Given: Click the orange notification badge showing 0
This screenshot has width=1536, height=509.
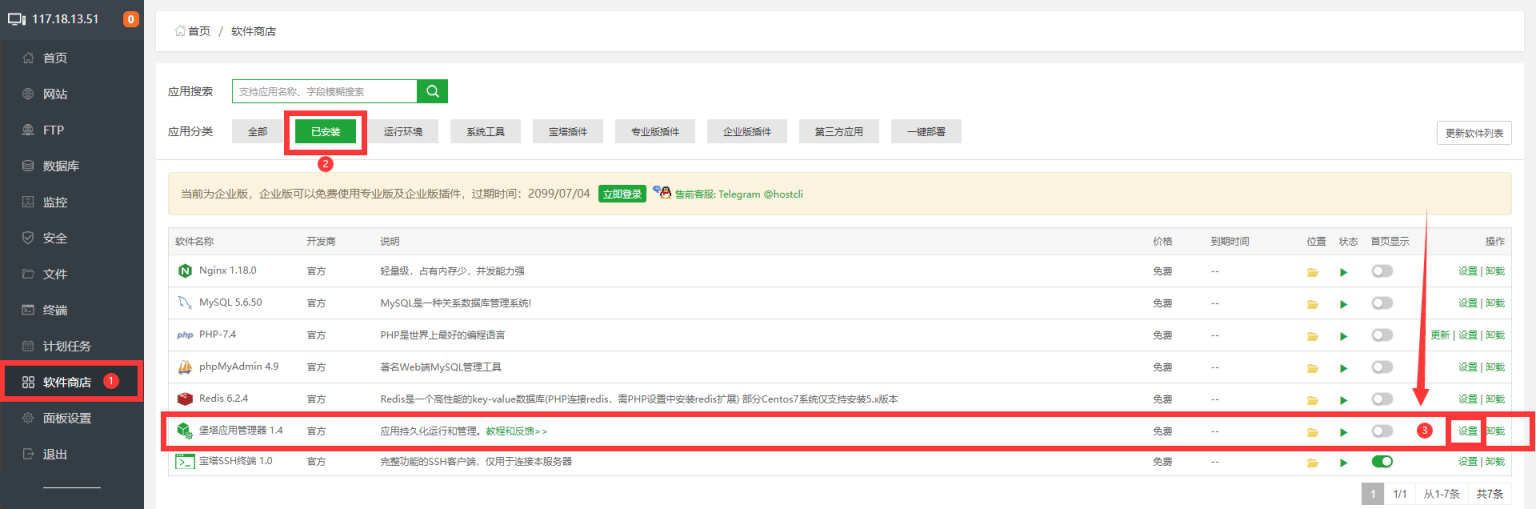Looking at the screenshot, I should 131,19.
